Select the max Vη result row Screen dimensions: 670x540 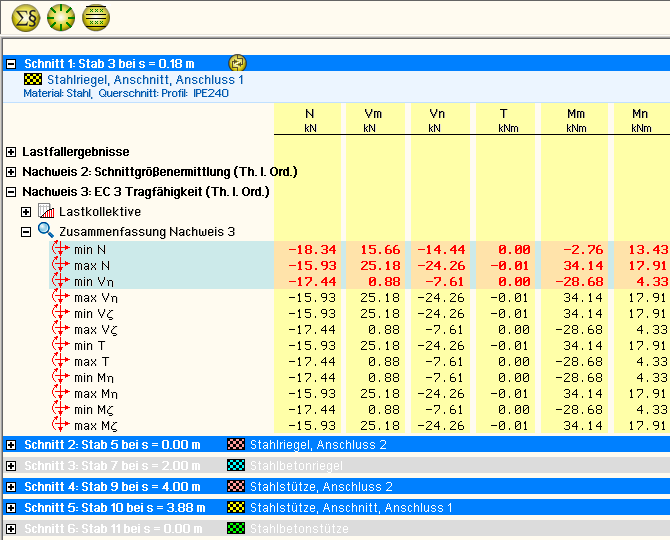pos(98,297)
